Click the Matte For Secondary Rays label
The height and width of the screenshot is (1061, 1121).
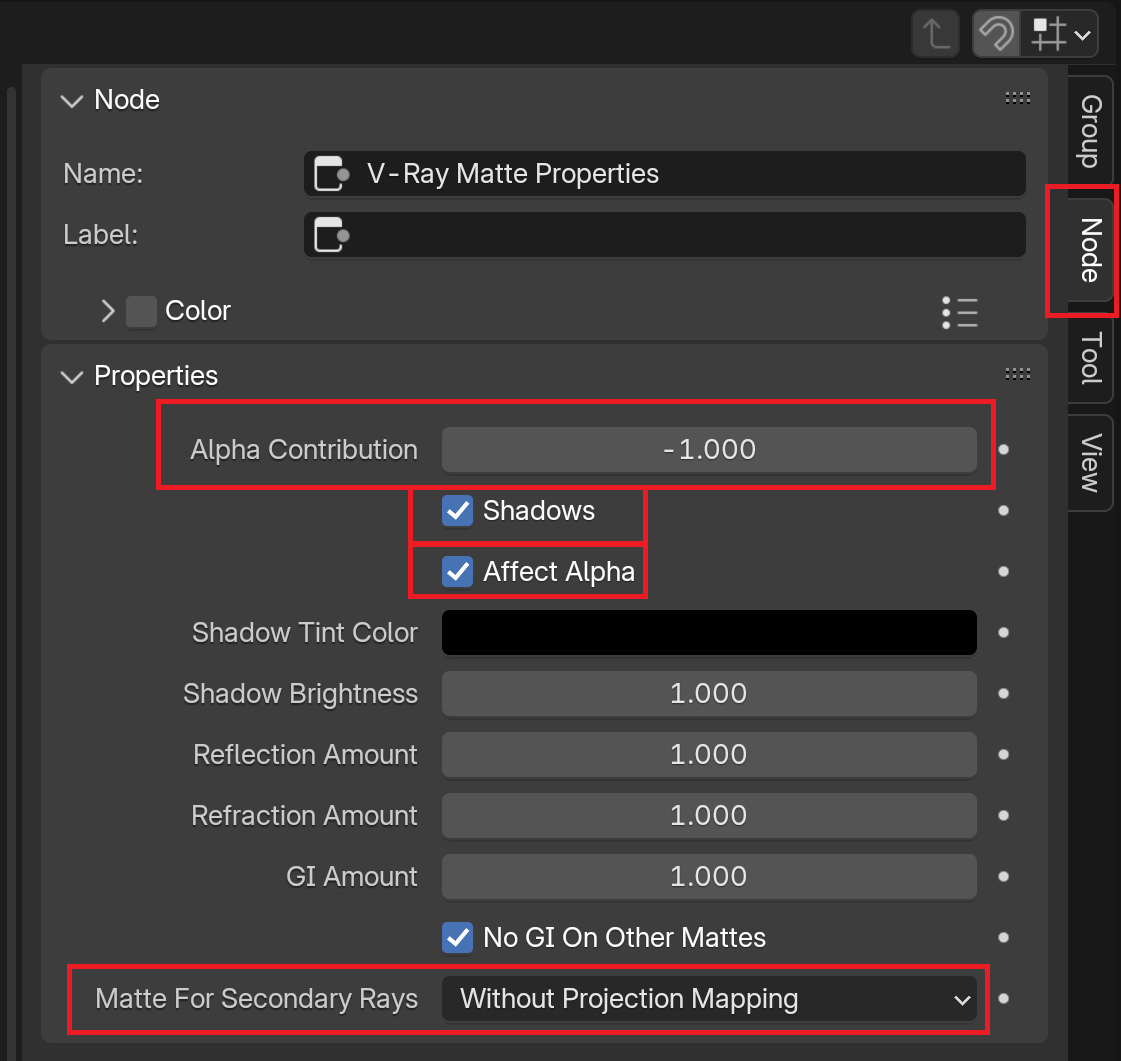(x=257, y=999)
